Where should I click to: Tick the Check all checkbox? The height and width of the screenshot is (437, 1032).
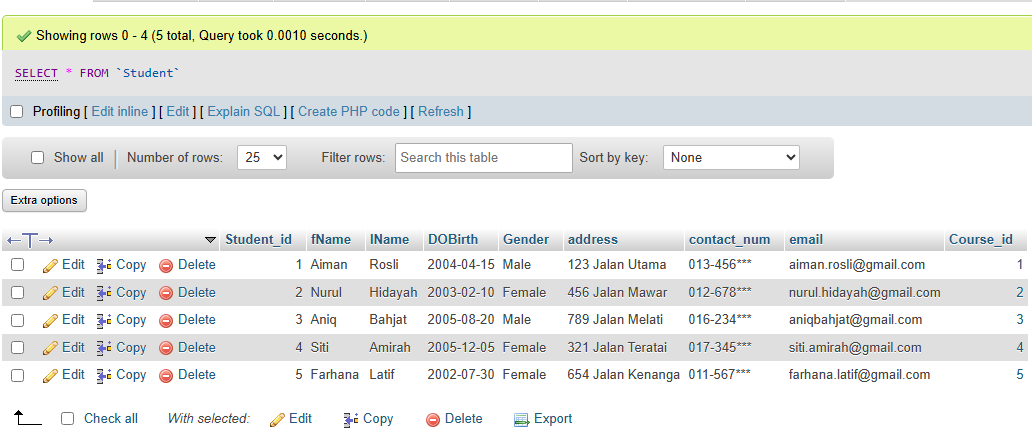67,419
